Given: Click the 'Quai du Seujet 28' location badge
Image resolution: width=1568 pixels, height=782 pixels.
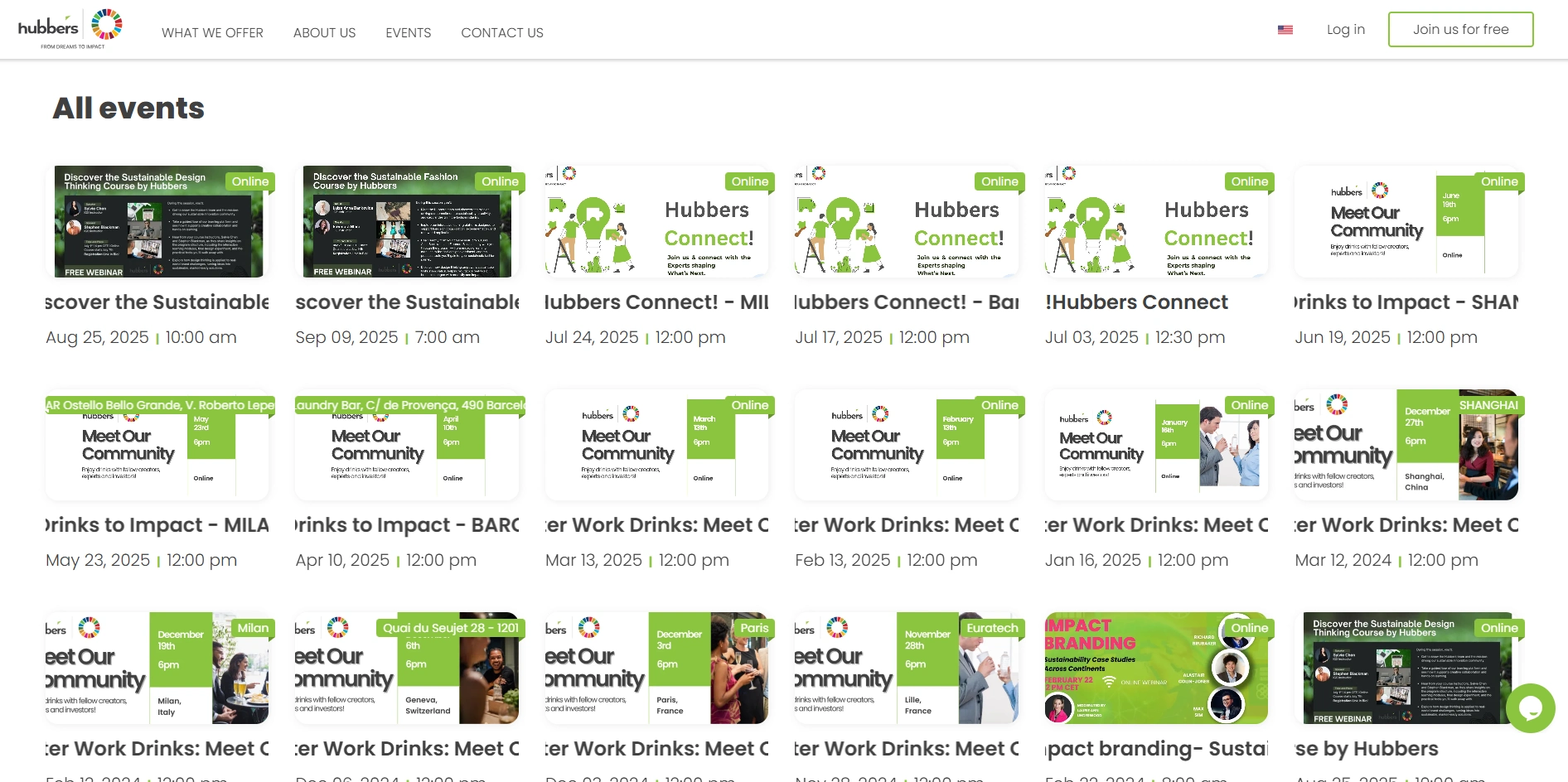Looking at the screenshot, I should (451, 628).
